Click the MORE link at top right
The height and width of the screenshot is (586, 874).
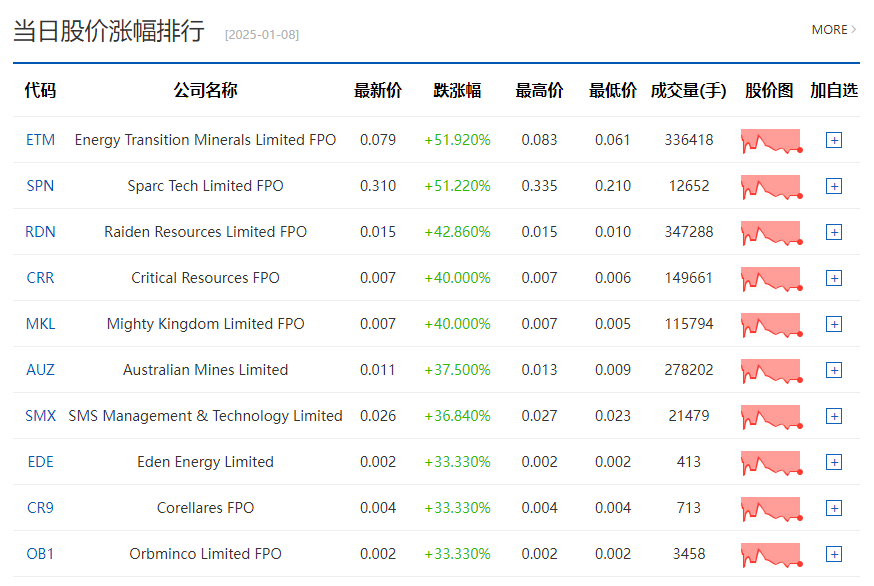[x=833, y=30]
